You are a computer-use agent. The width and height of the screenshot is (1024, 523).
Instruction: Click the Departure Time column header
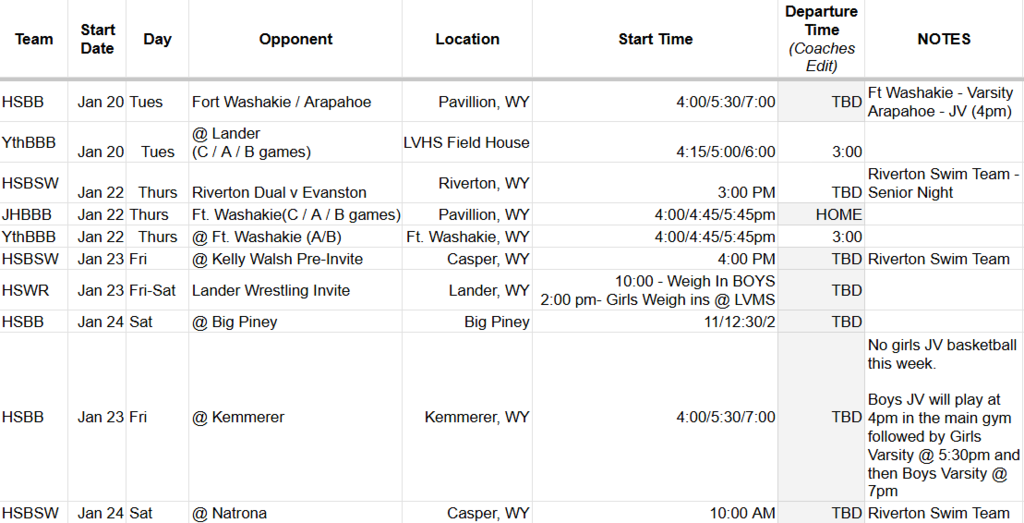[x=821, y=39]
